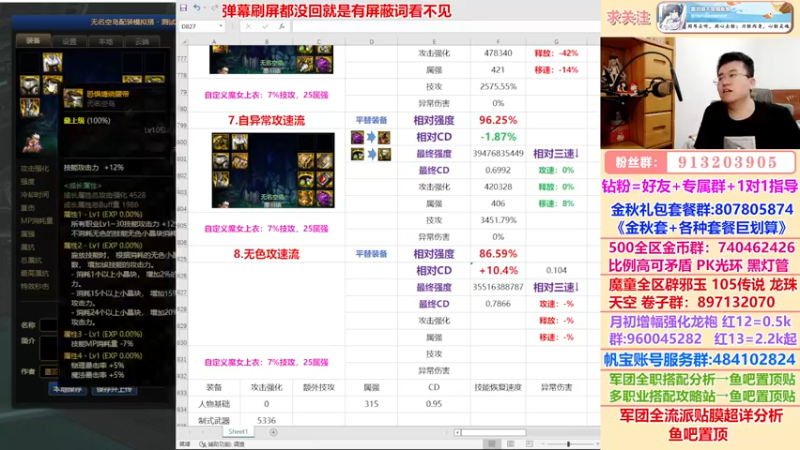800x450 pixels.
Task: Click the 平替装备 link in section 7
Action: point(371,120)
